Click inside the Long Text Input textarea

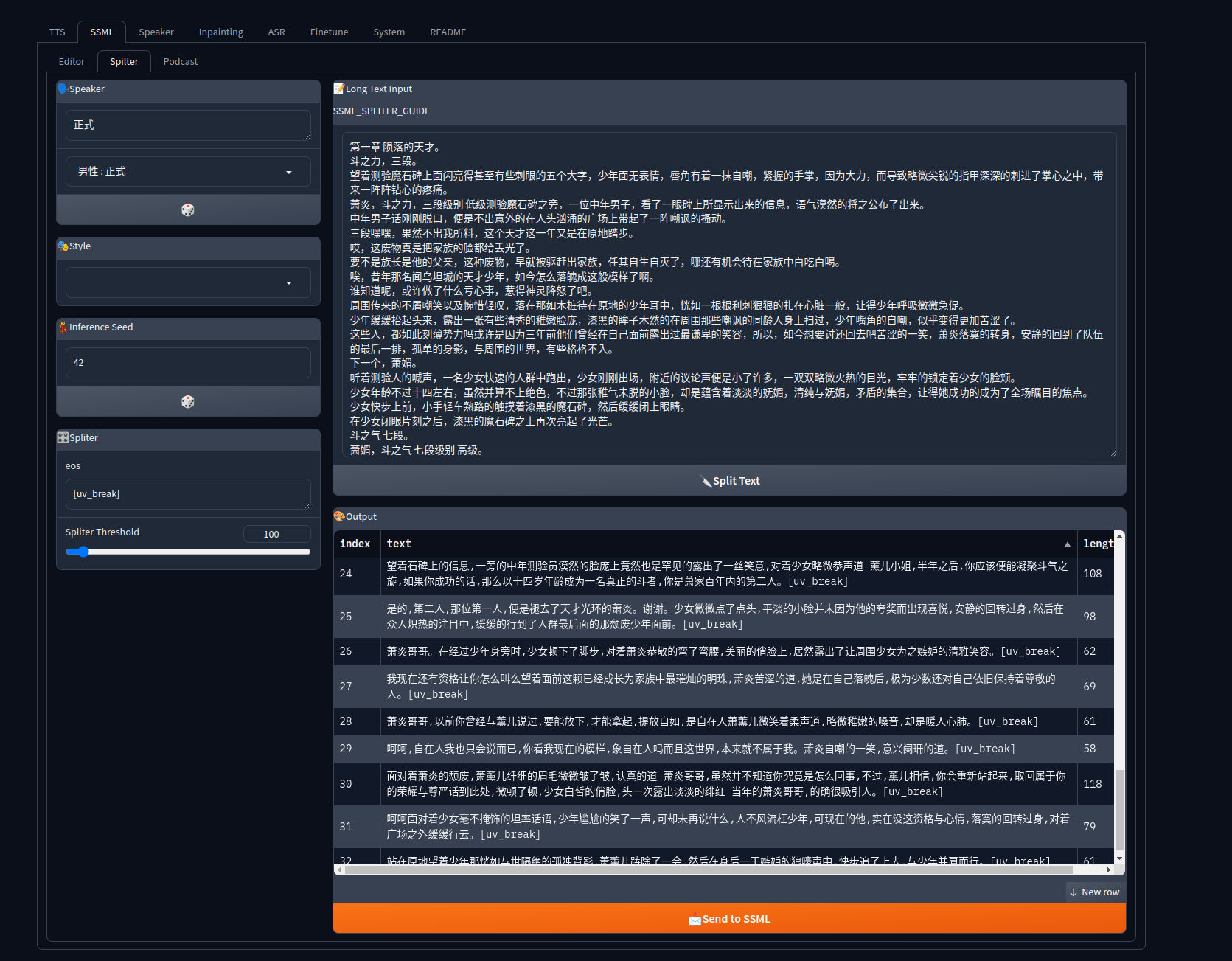coord(729,295)
